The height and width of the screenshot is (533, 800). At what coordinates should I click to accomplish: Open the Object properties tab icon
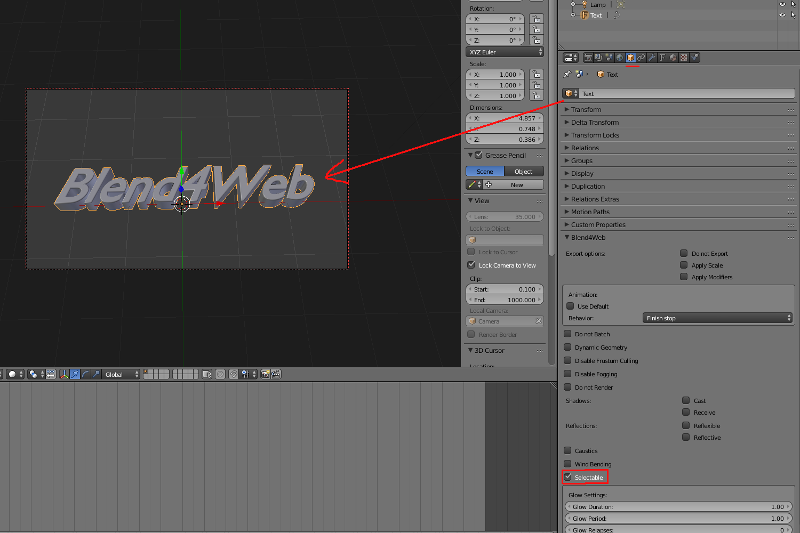[x=630, y=58]
